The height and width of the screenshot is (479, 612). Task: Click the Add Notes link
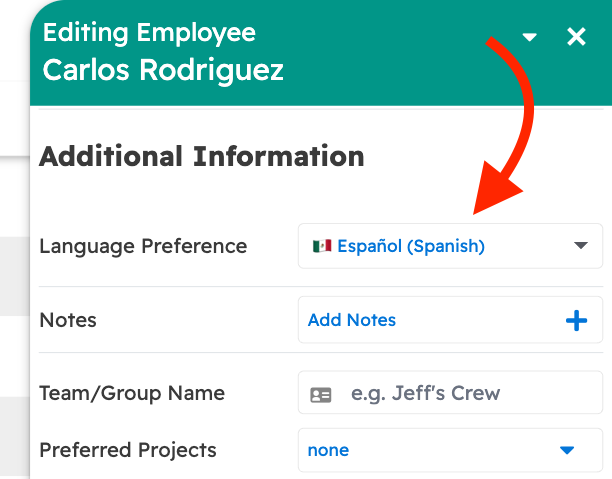(x=352, y=321)
